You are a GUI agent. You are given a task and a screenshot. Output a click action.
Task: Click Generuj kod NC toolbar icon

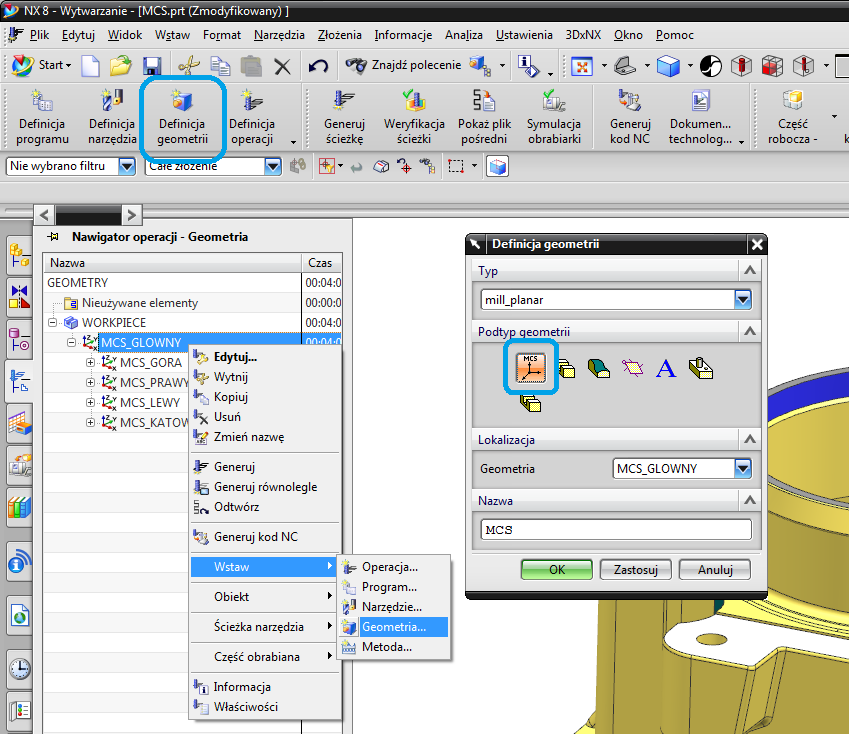coord(630,117)
